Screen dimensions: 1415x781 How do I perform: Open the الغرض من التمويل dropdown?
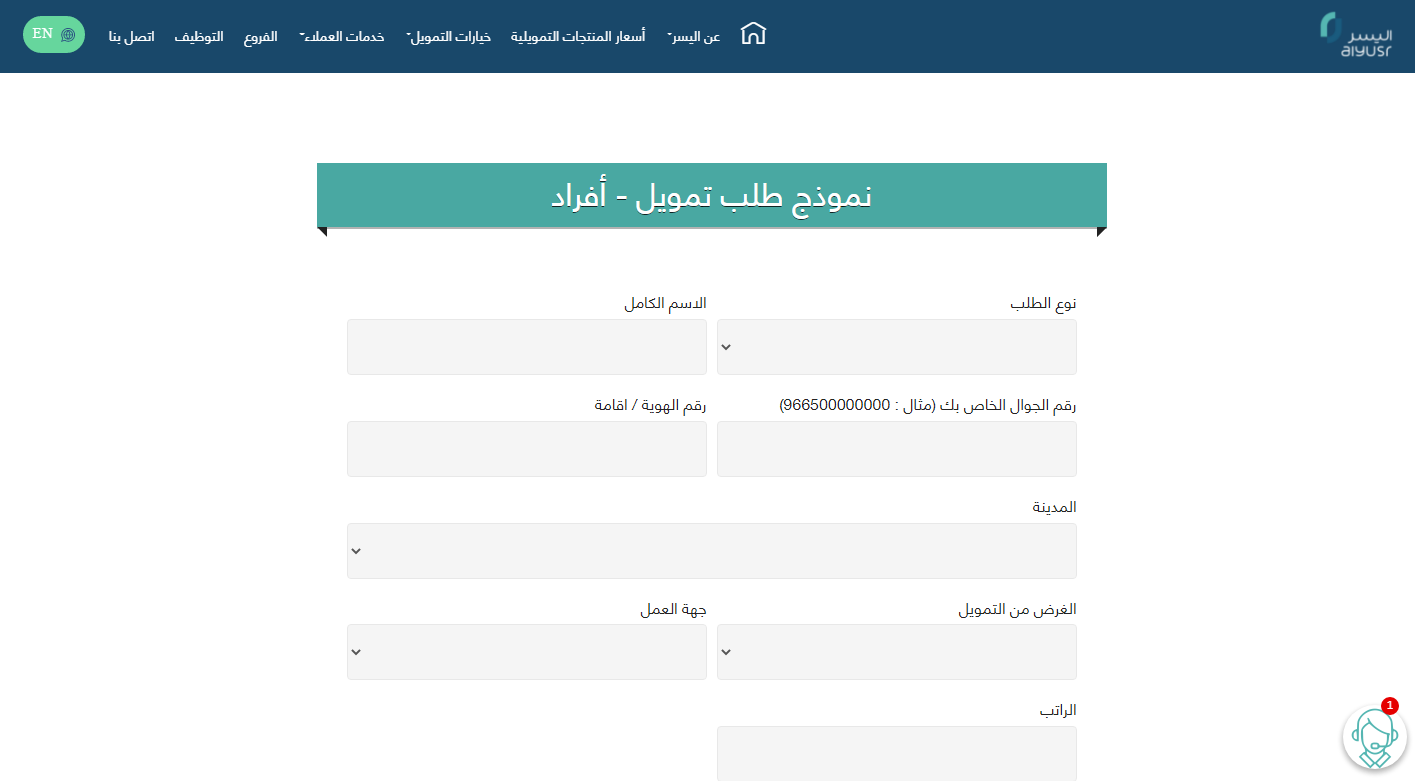coord(897,652)
